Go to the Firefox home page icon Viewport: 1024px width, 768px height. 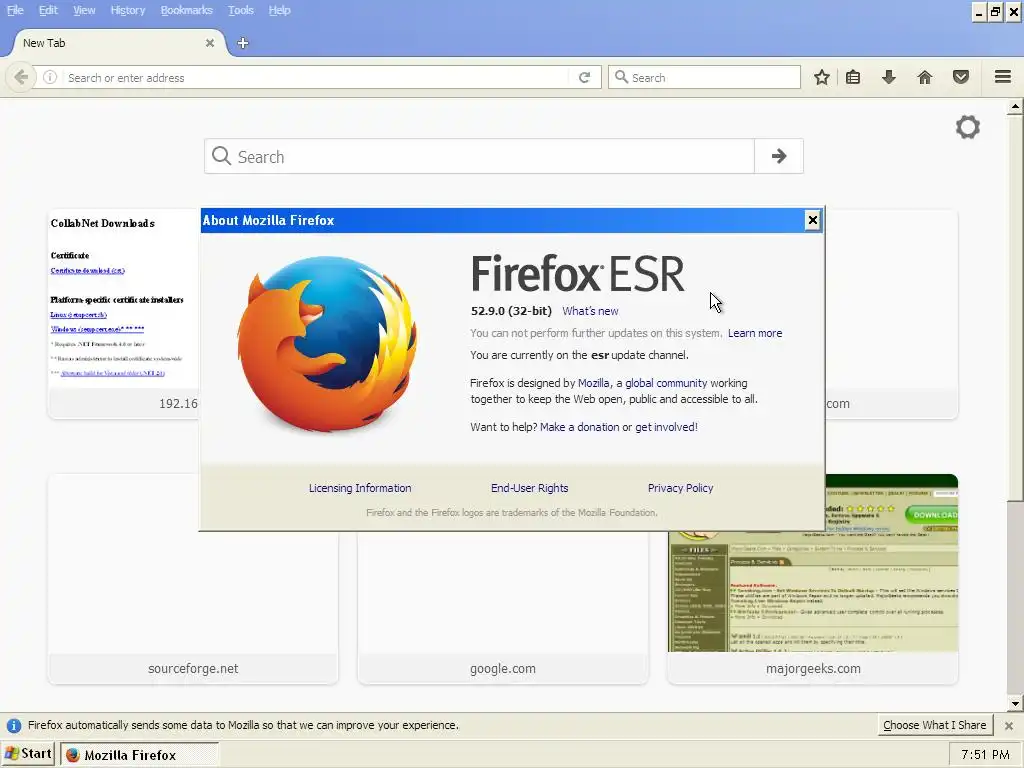(x=925, y=78)
